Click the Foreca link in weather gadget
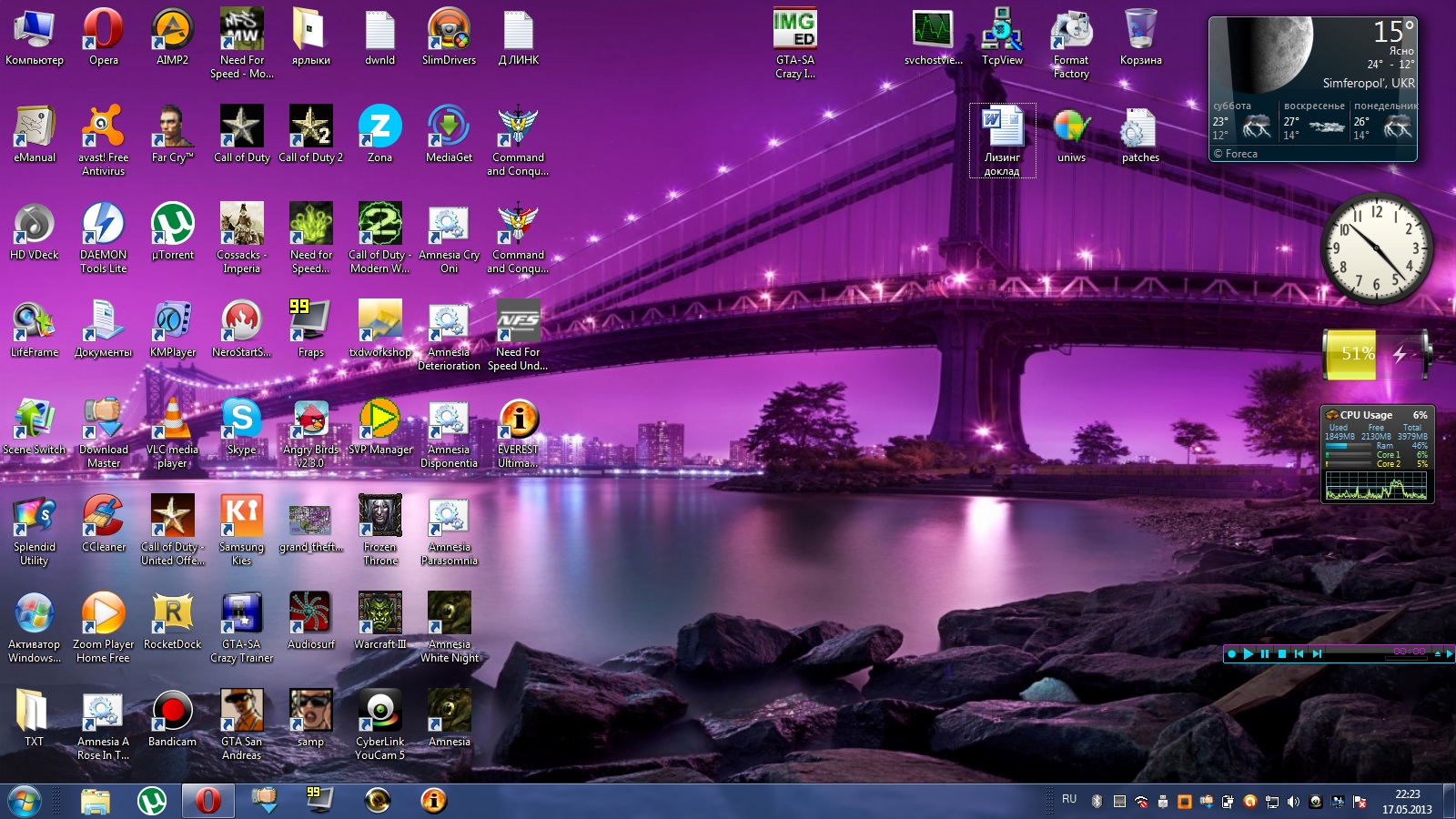Image resolution: width=1456 pixels, height=819 pixels. coord(1236,154)
